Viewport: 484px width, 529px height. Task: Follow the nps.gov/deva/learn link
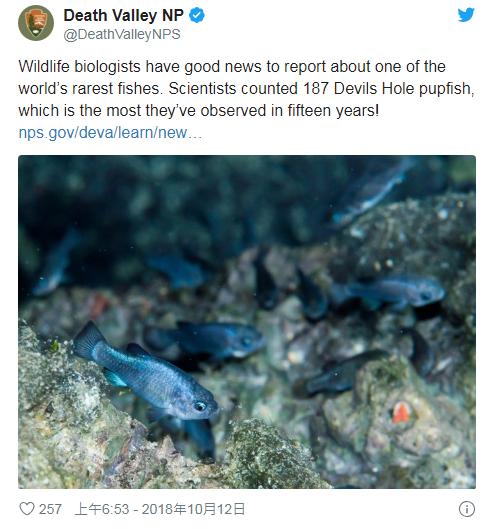pyautogui.click(x=110, y=133)
